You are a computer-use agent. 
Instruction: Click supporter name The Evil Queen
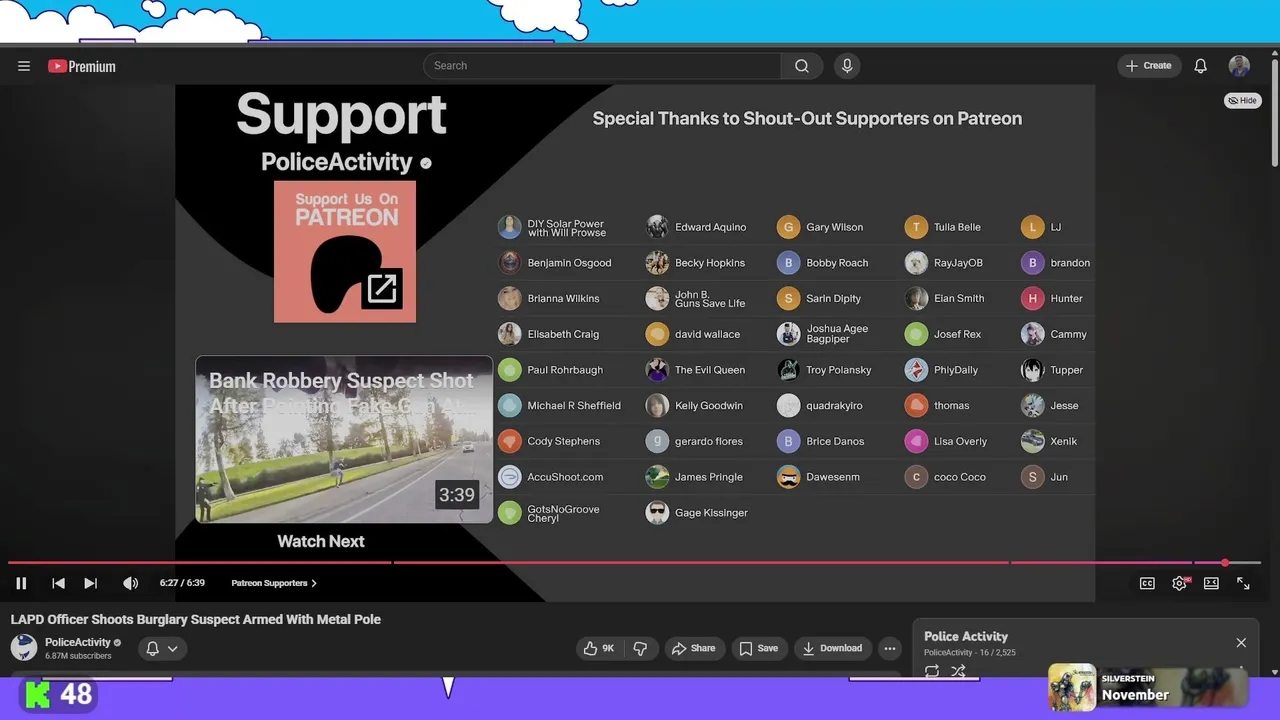[710, 370]
